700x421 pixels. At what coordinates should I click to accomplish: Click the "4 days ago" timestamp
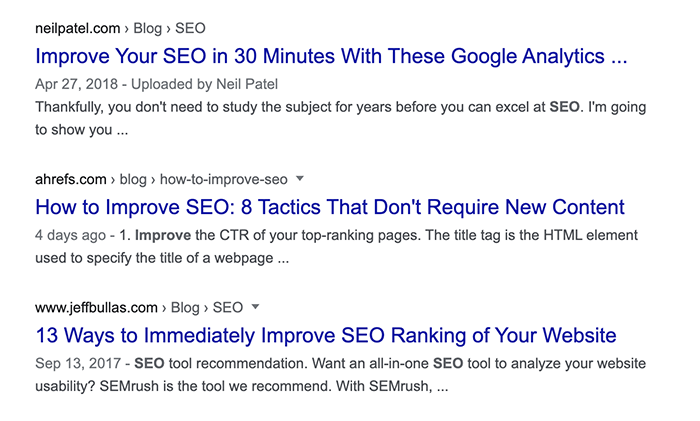click(x=67, y=235)
